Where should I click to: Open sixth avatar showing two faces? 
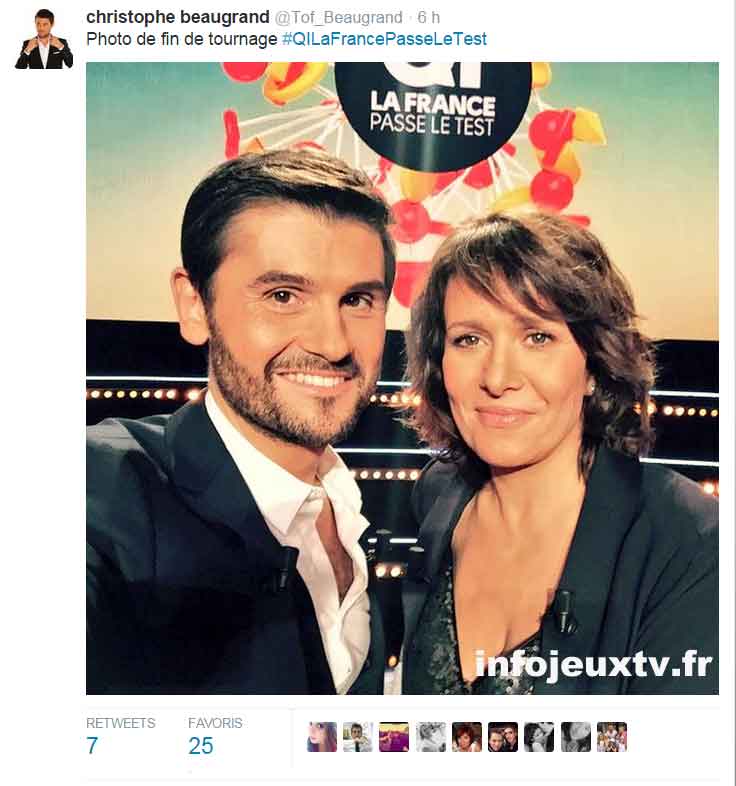click(503, 737)
